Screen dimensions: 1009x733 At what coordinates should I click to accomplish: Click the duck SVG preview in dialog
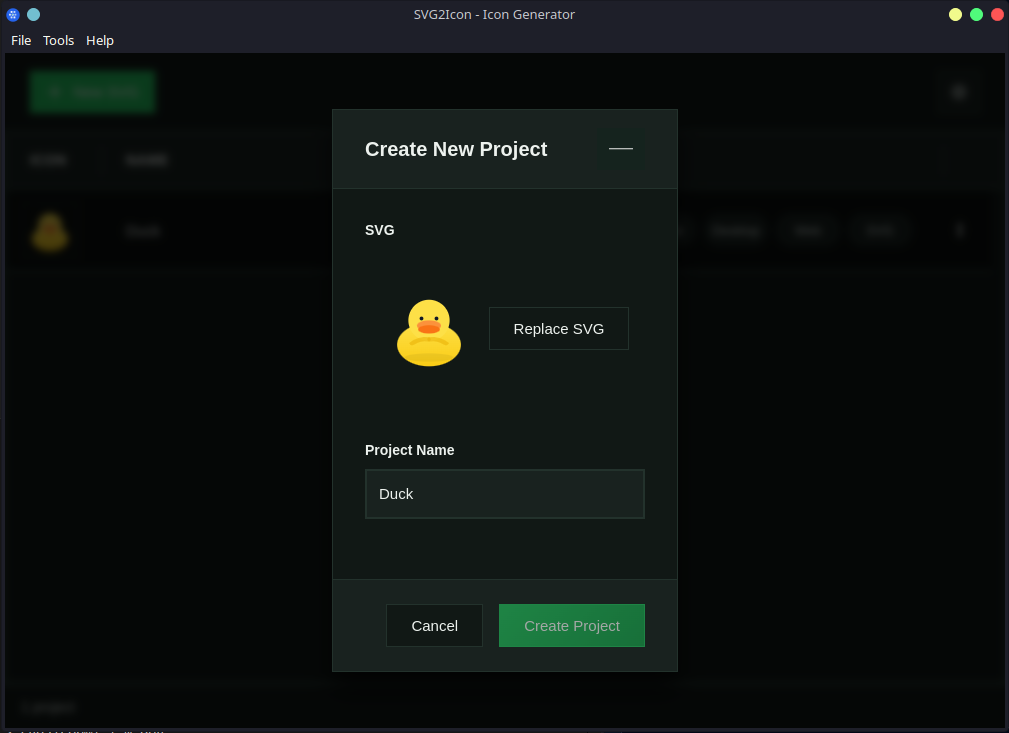[429, 332]
